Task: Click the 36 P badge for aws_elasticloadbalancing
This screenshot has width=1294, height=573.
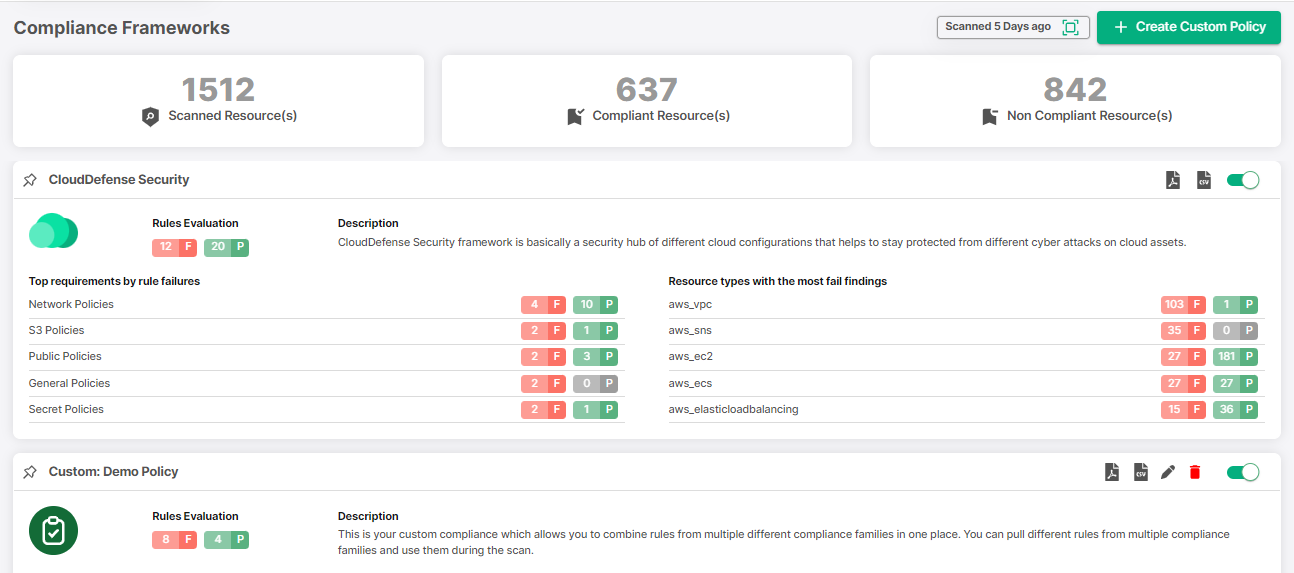Action: [x=1235, y=410]
